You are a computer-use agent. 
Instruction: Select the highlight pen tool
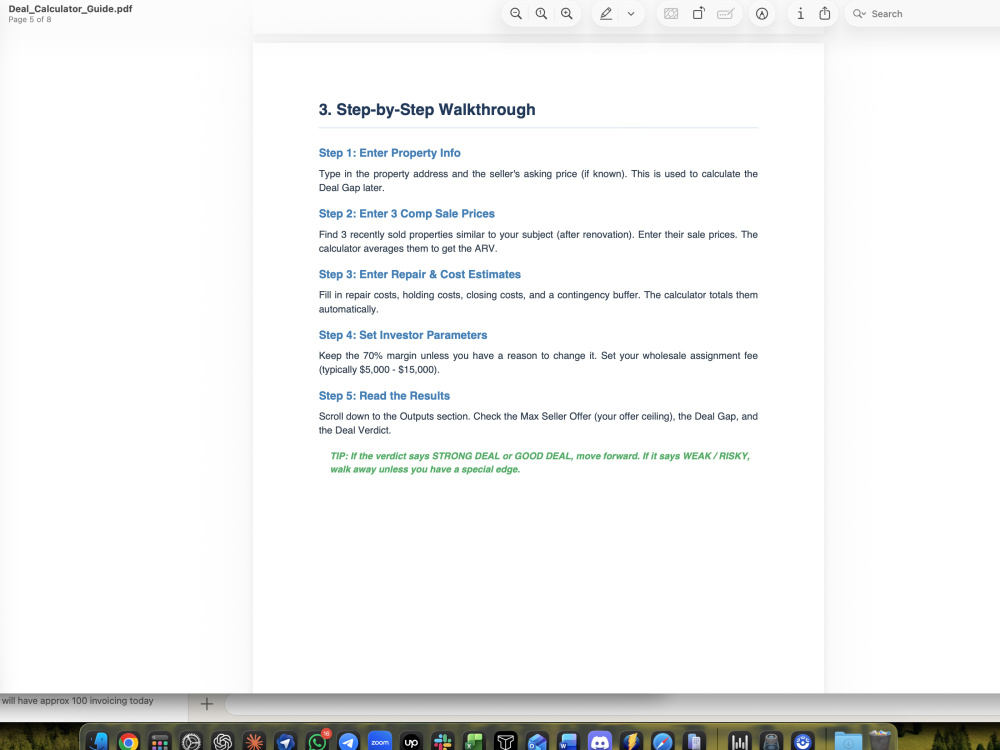click(x=606, y=13)
